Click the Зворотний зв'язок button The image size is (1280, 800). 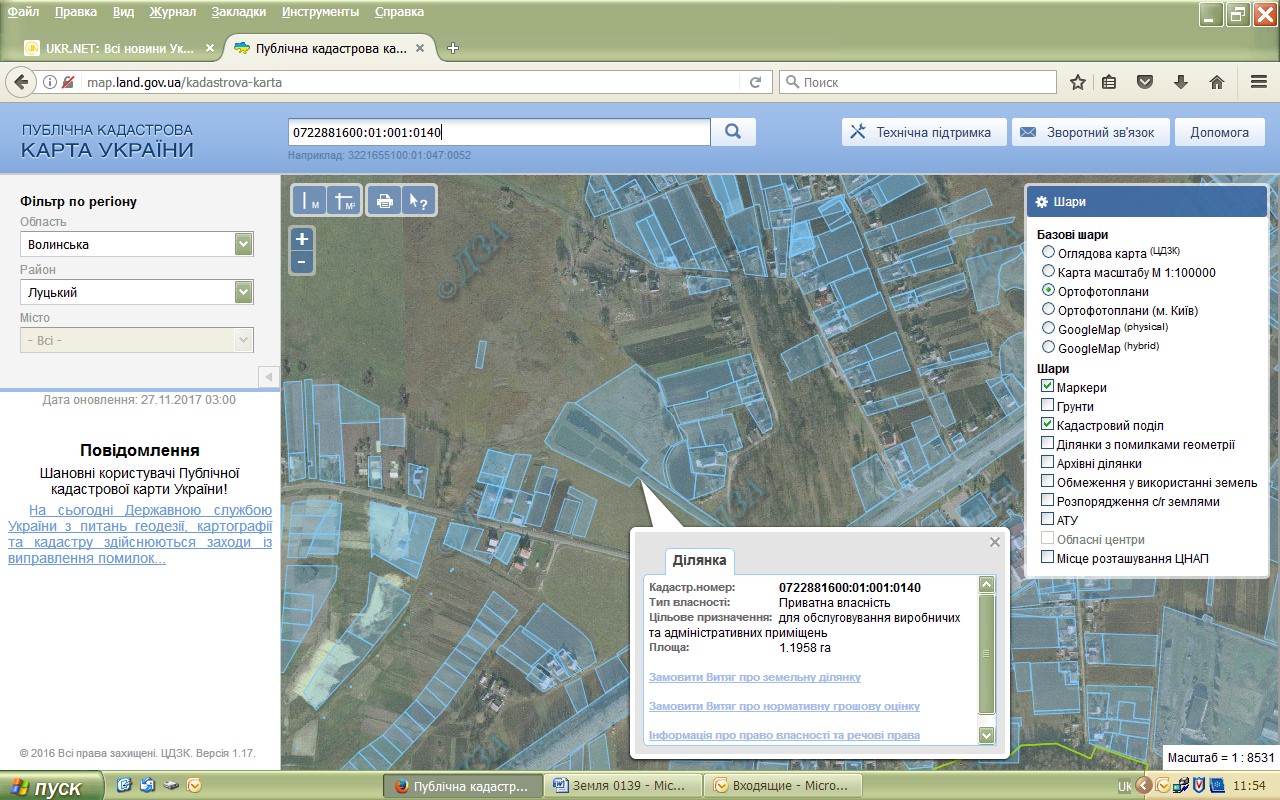(x=1090, y=132)
